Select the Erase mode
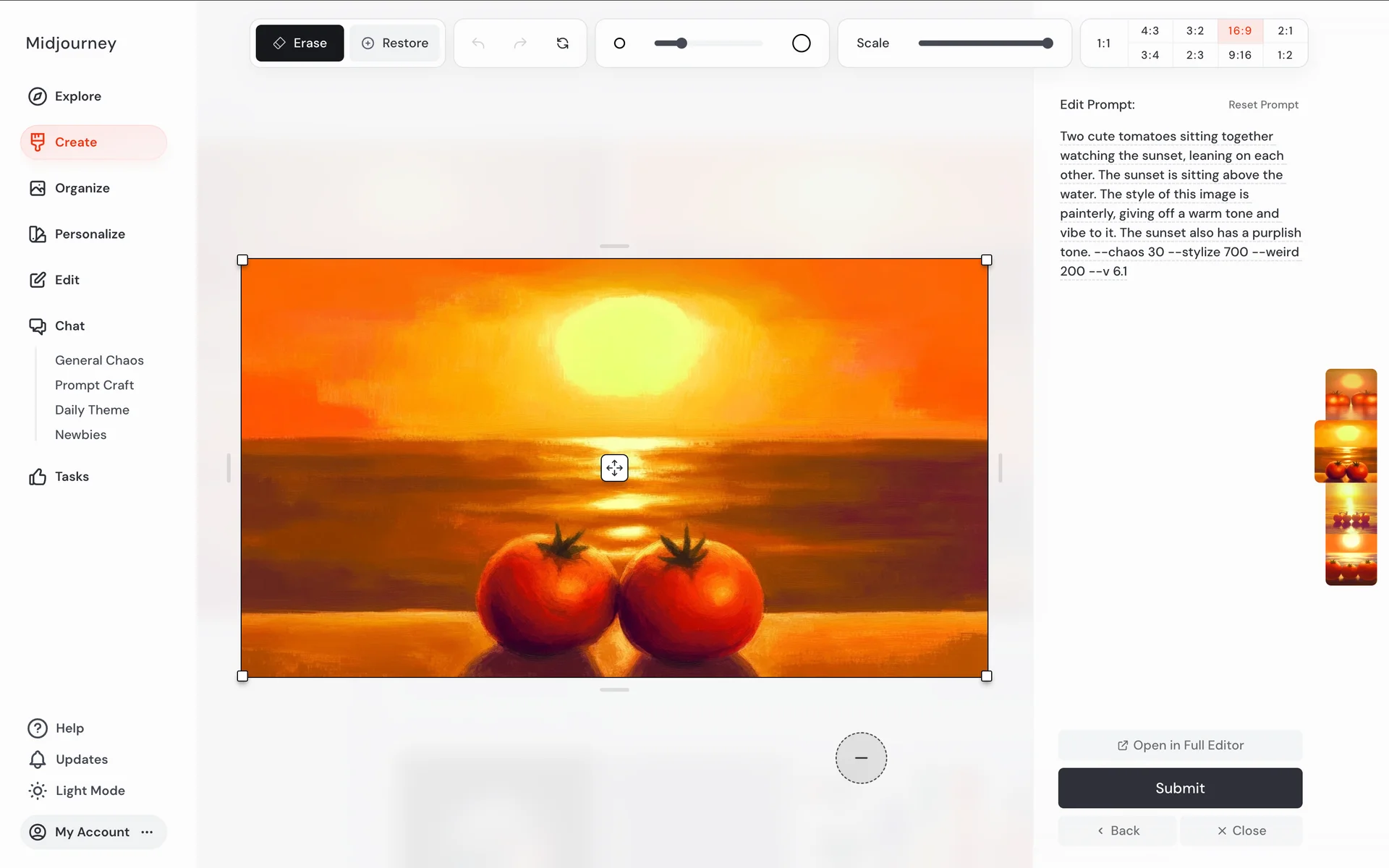 point(300,43)
